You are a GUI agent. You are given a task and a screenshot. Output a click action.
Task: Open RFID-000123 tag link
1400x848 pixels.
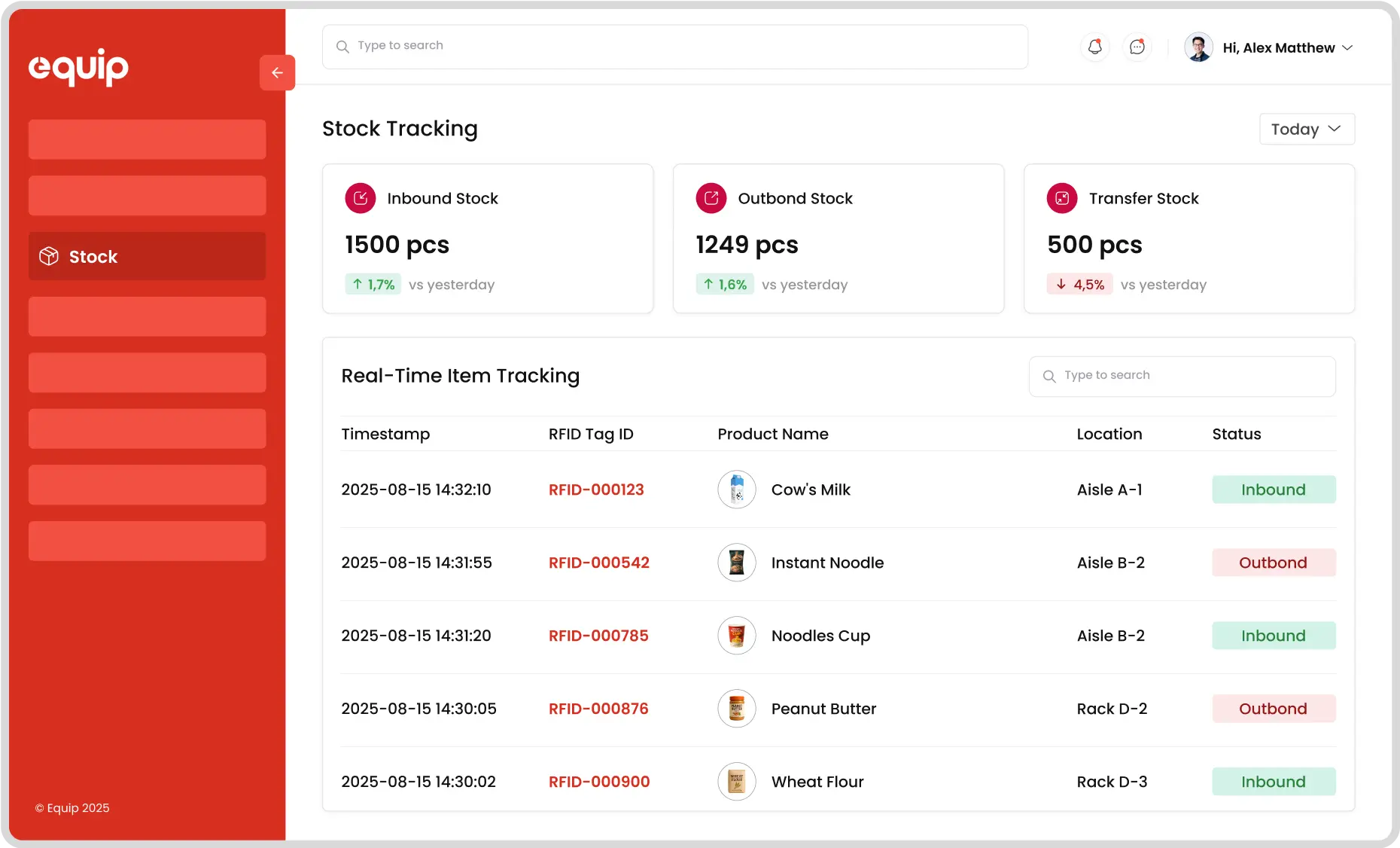[596, 490]
